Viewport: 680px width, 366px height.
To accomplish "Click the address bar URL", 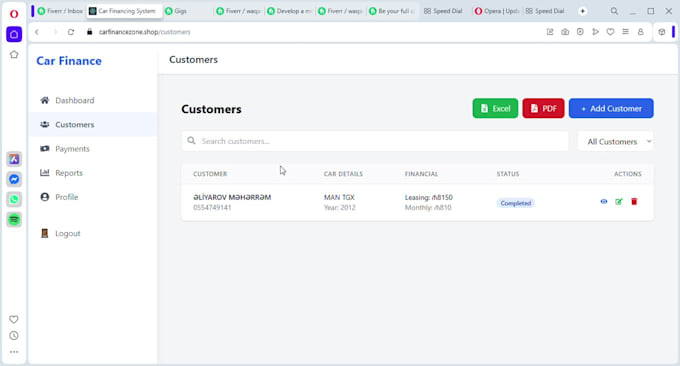I will point(144,32).
